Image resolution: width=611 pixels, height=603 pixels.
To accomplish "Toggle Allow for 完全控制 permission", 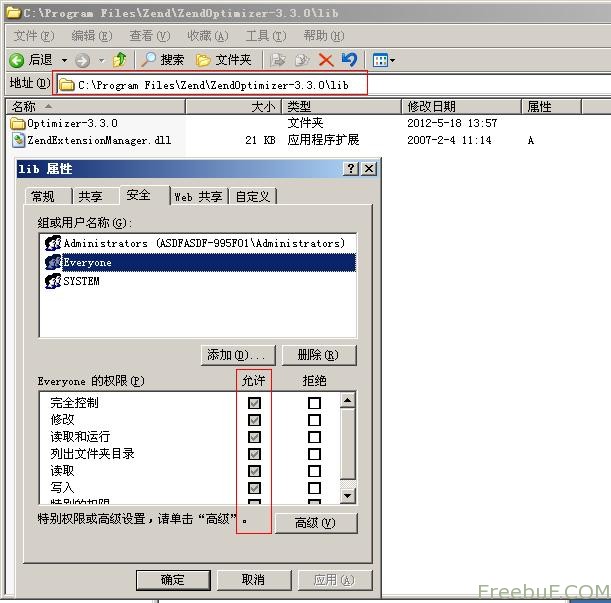I will [x=254, y=403].
